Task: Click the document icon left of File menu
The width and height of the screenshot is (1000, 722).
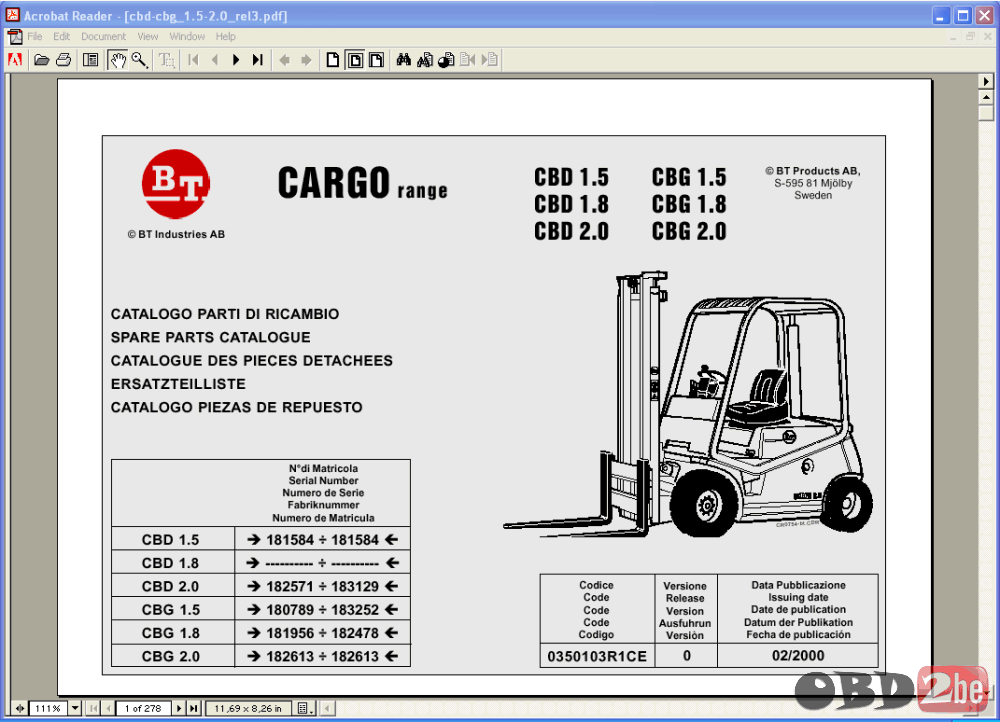Action: [15, 36]
